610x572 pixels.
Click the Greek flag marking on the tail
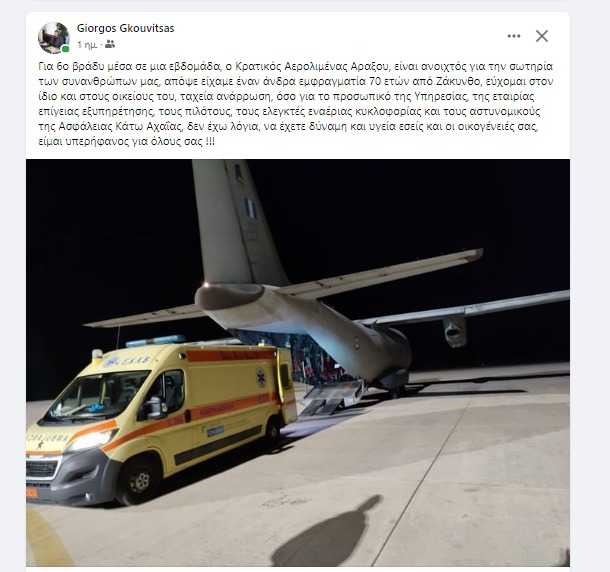(x=250, y=209)
